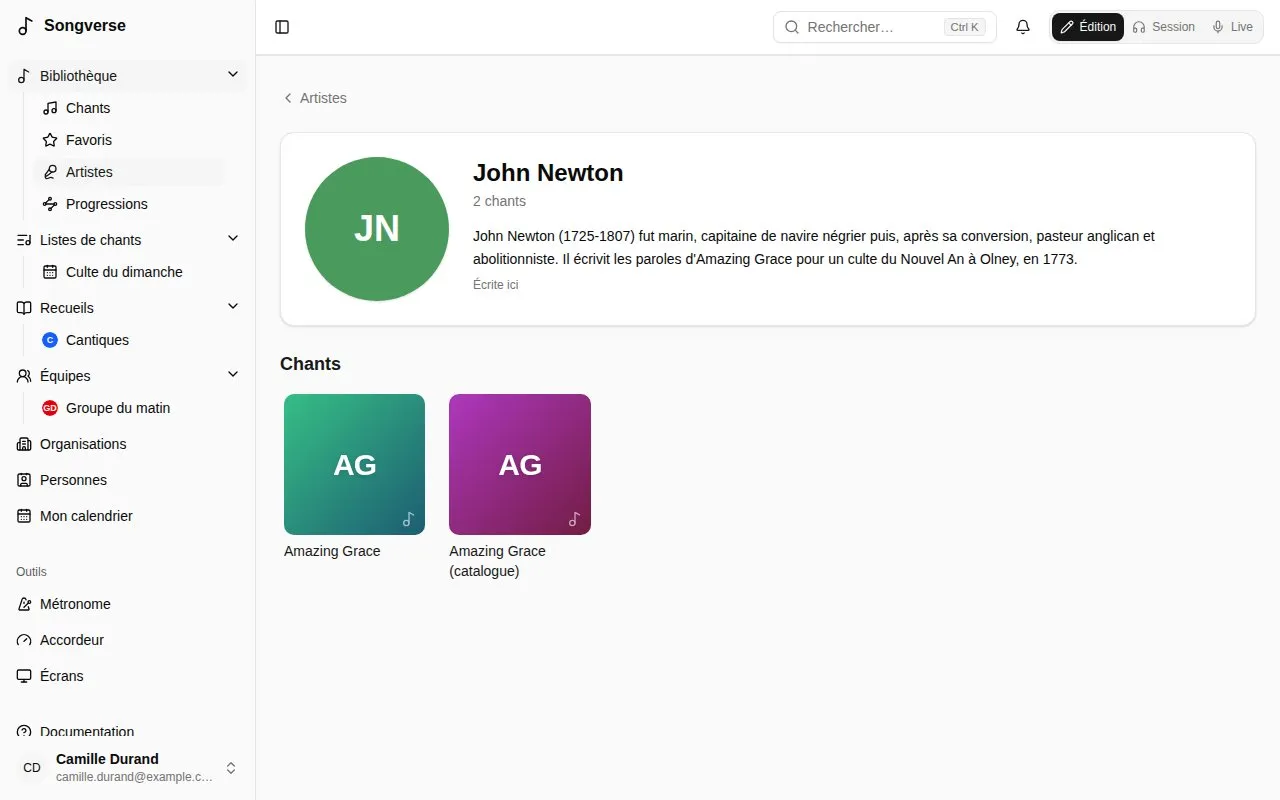This screenshot has width=1280, height=800.
Task: Open the Écrans tool
Action: [x=127, y=676]
